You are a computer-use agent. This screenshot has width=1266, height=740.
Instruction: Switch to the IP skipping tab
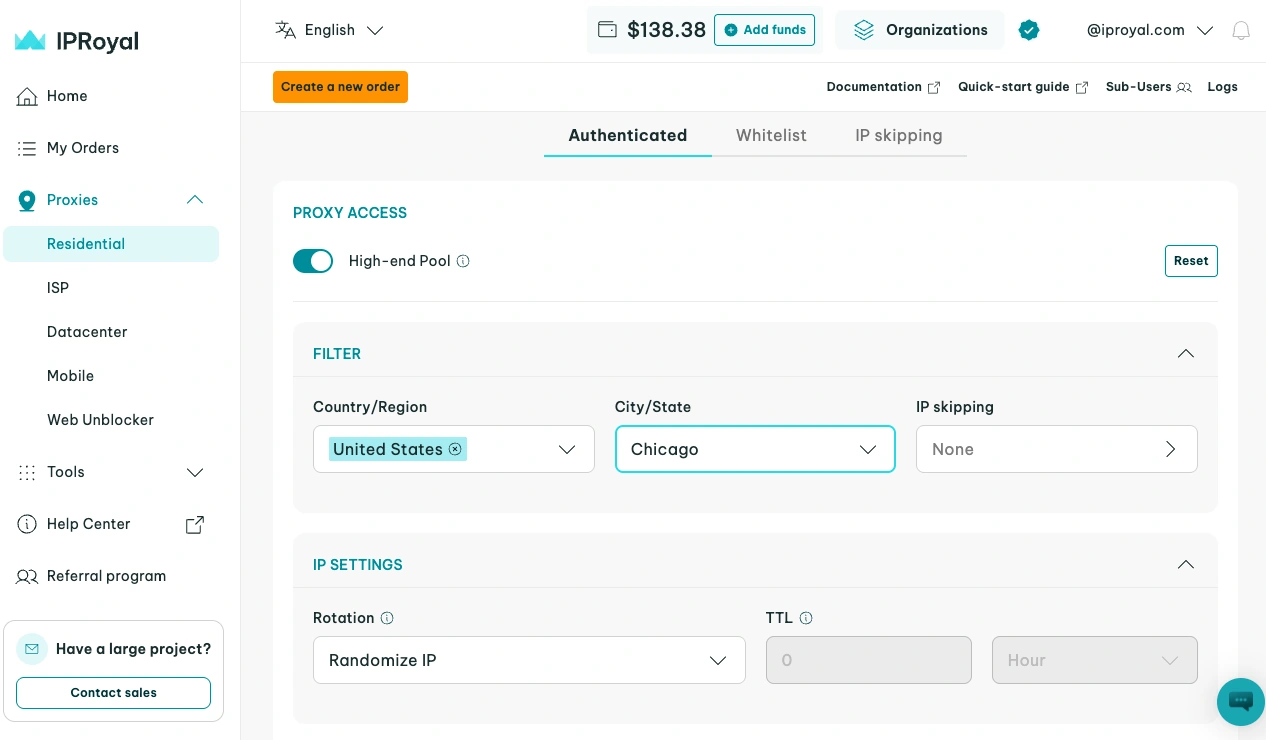pyautogui.click(x=899, y=135)
